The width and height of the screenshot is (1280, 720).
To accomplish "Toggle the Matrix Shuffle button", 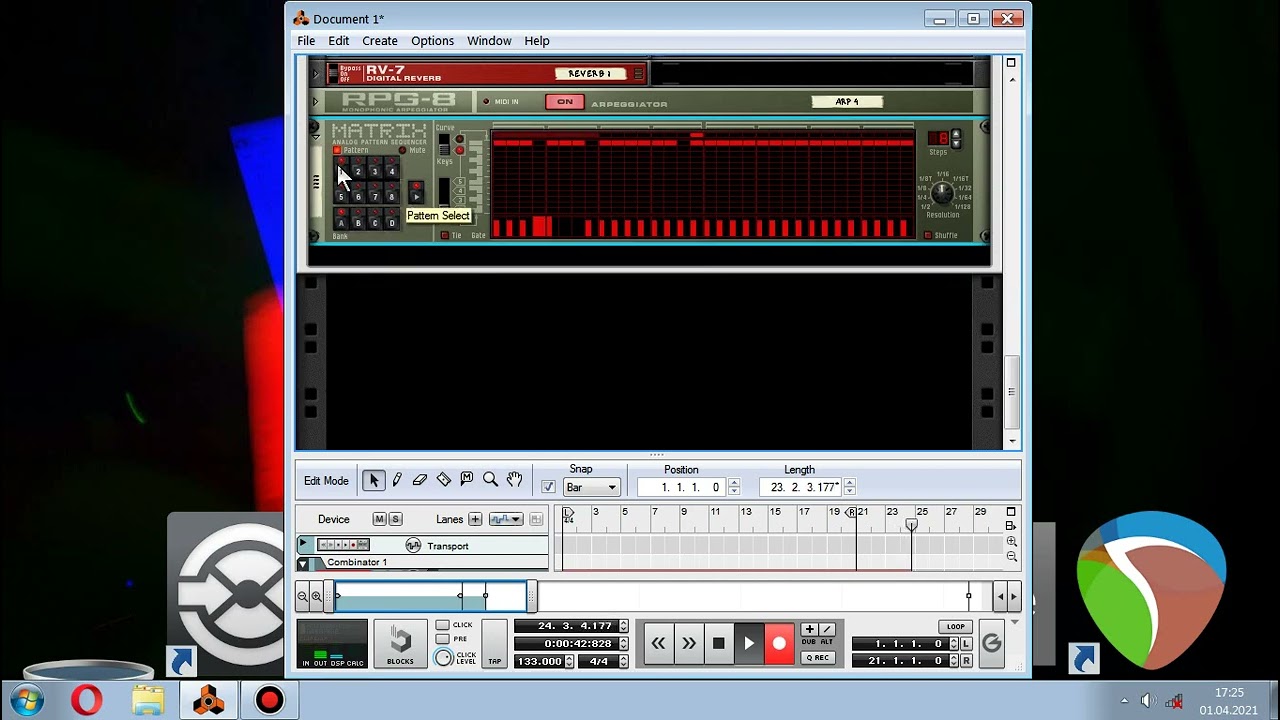I will tap(928, 235).
